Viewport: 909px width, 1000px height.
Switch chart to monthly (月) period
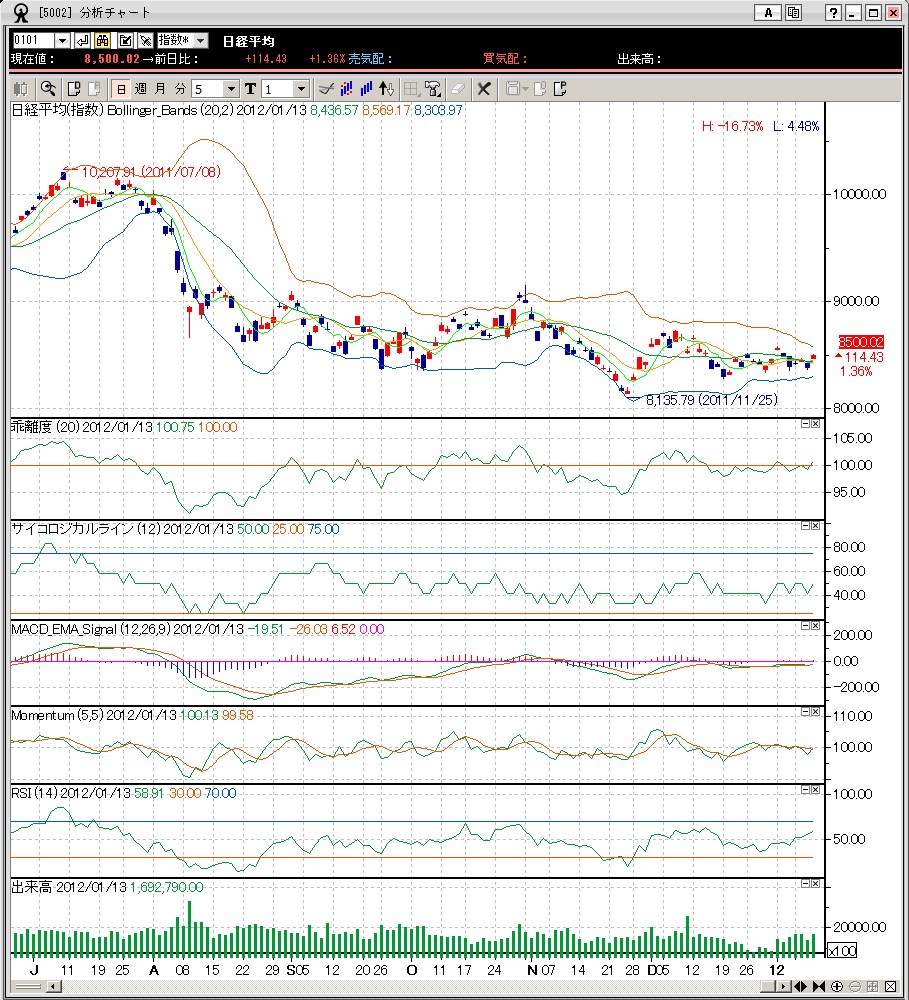pos(160,89)
